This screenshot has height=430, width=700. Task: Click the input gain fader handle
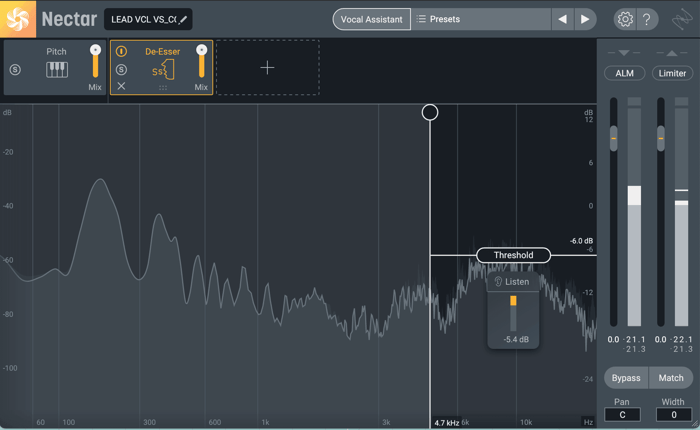click(x=614, y=138)
